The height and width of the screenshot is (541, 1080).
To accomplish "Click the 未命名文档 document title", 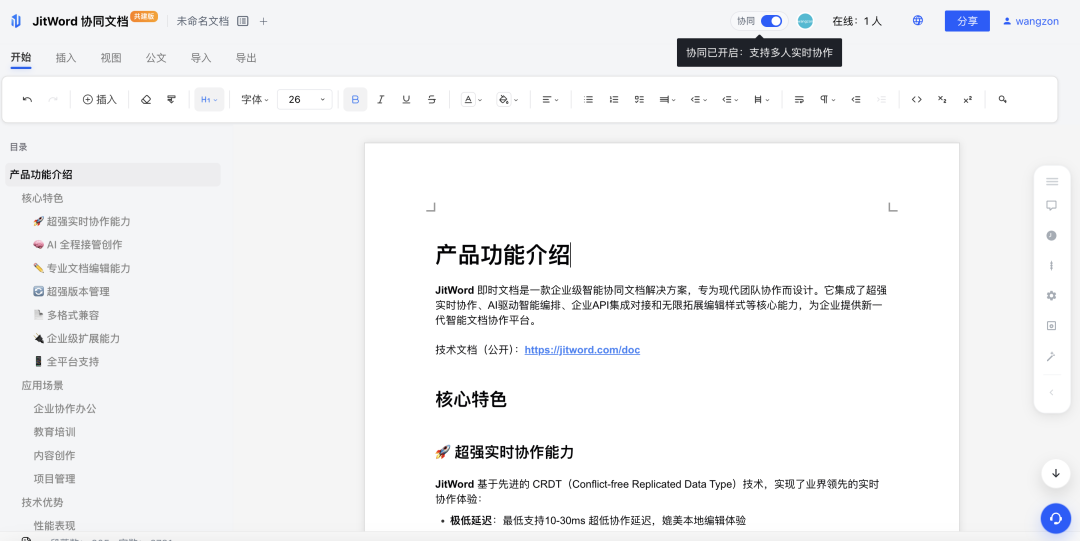I will pos(202,21).
